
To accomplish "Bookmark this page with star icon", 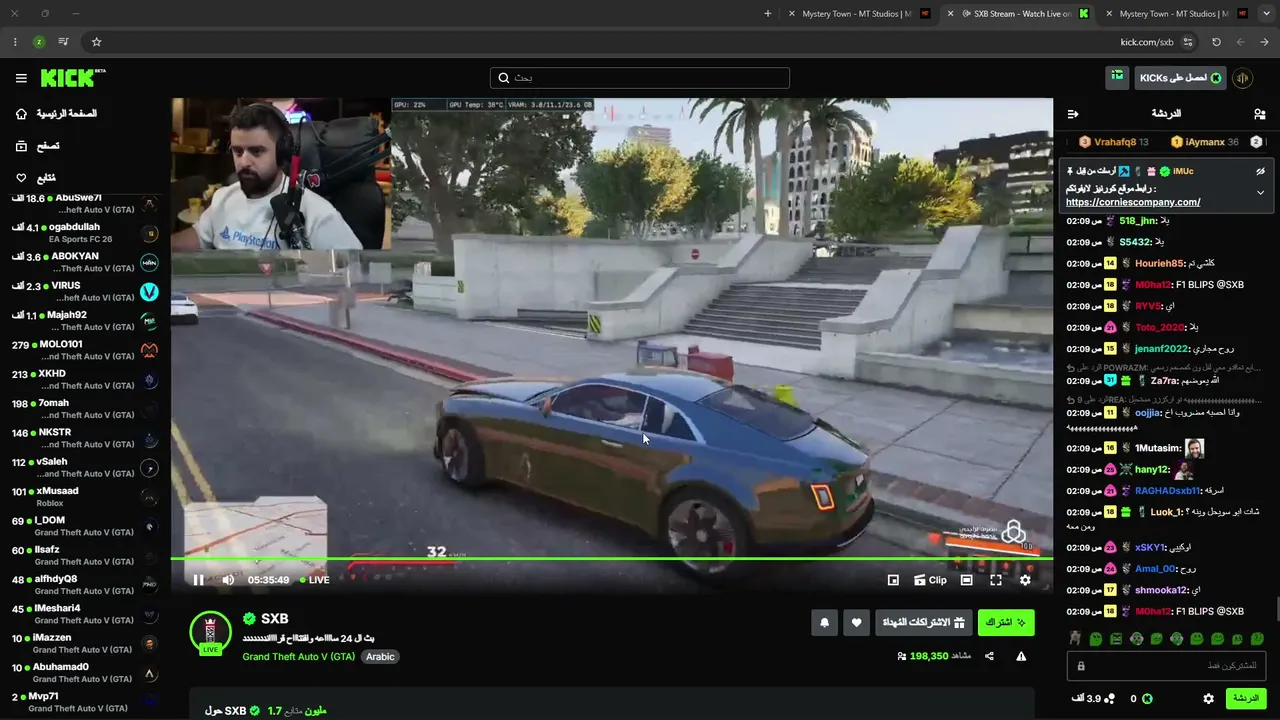I will pos(96,42).
